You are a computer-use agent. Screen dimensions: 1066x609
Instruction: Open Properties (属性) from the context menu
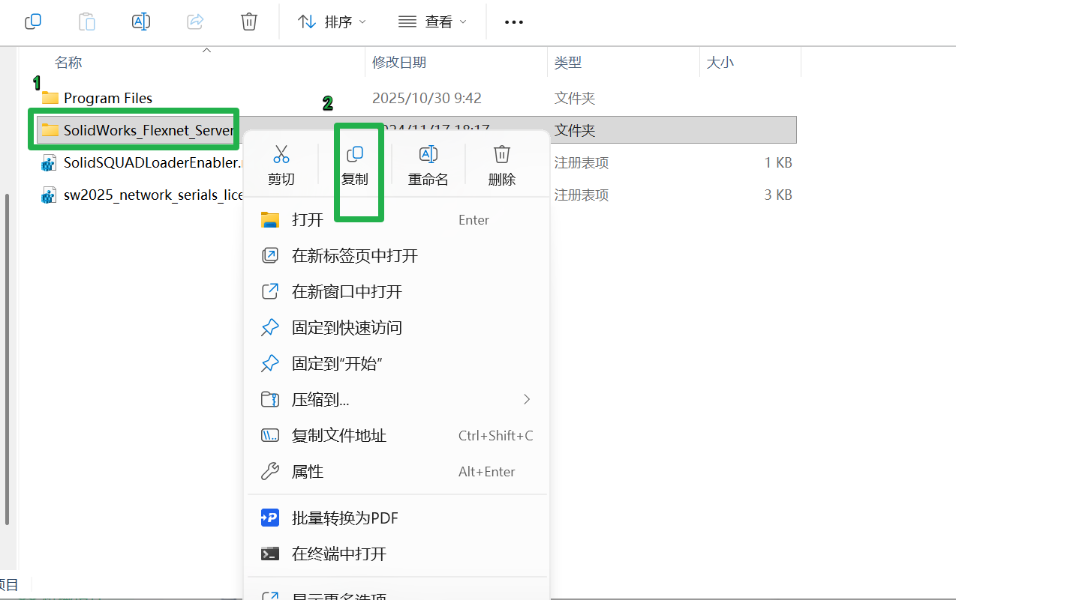point(398,472)
